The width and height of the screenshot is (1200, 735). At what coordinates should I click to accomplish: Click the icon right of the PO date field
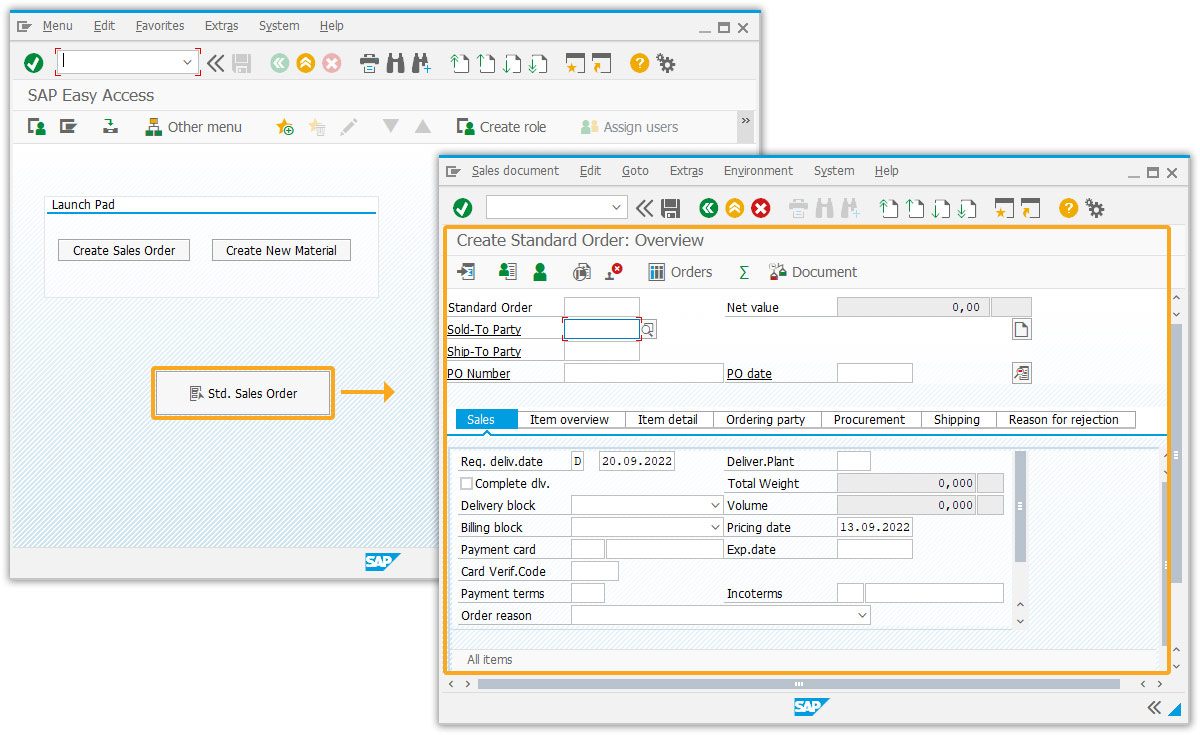1021,373
